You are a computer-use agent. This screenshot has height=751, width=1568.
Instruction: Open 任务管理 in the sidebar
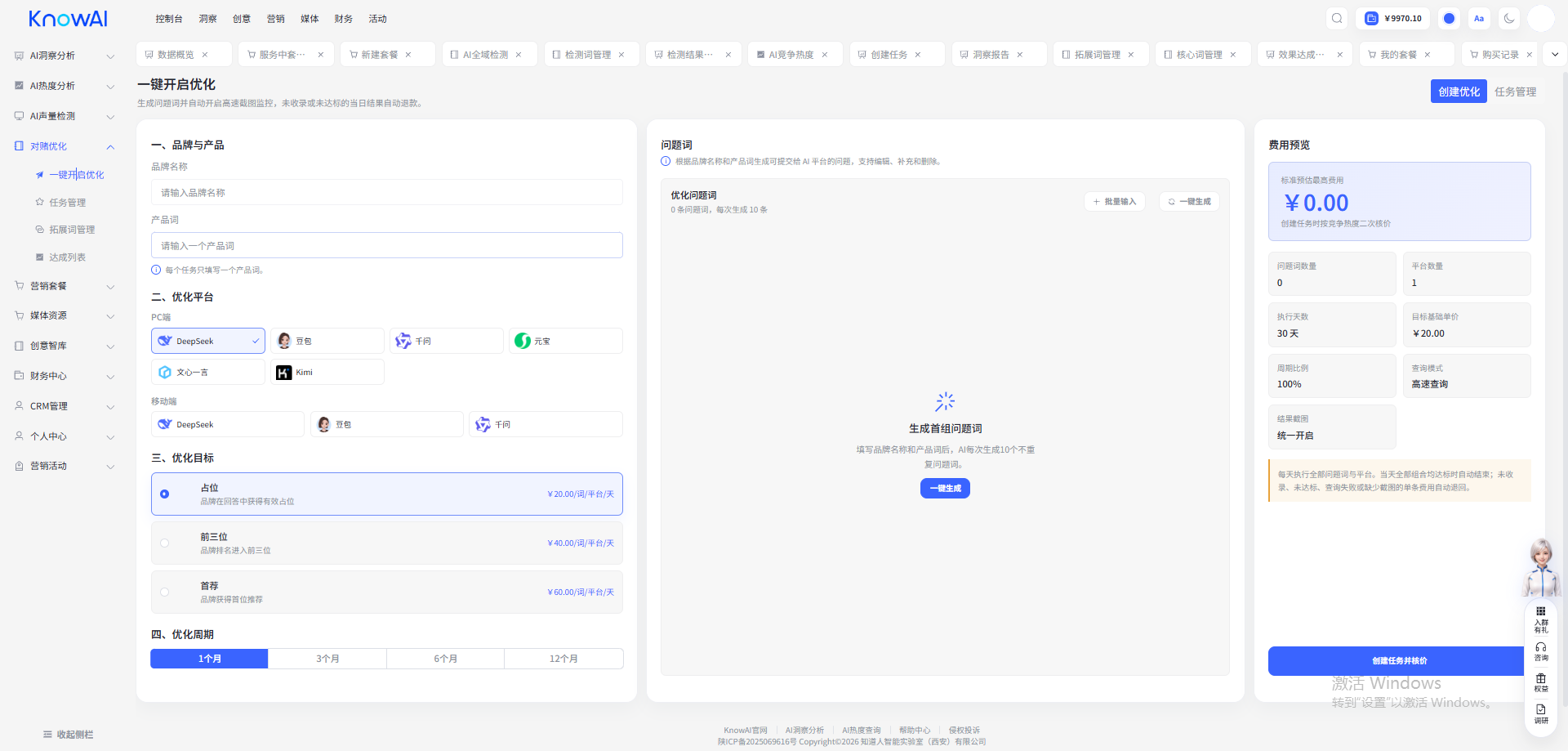[x=67, y=203]
